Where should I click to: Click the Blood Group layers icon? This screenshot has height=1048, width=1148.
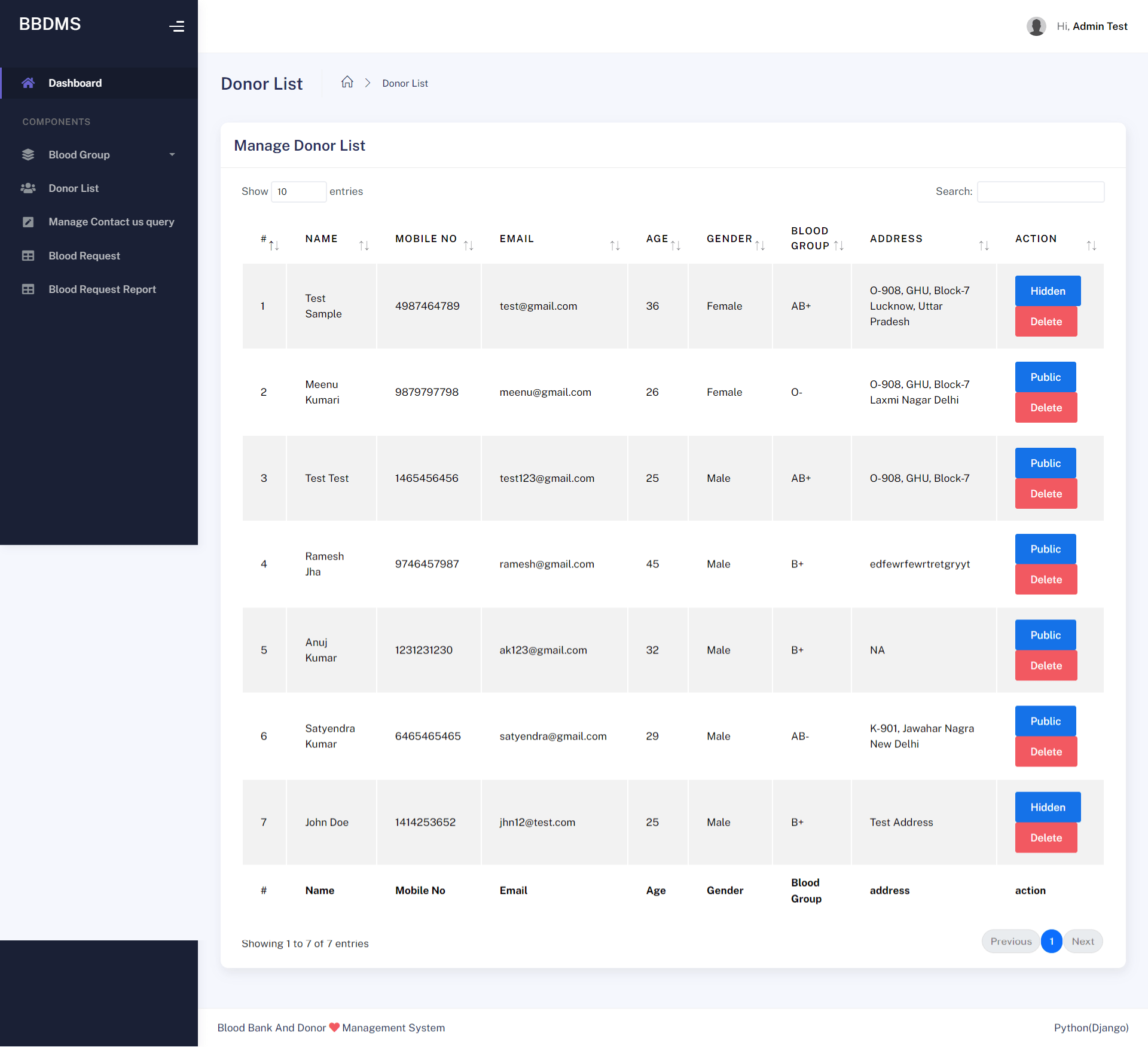28,154
